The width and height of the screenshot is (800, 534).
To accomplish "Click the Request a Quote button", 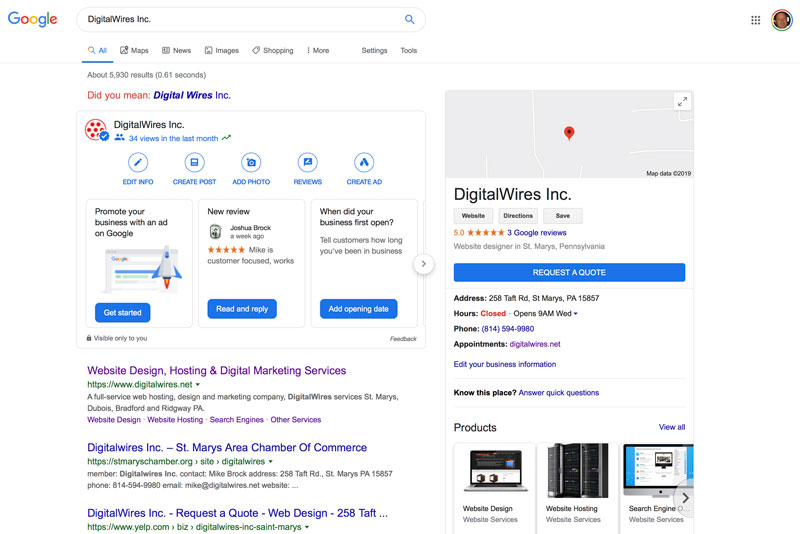I will pos(569,272).
